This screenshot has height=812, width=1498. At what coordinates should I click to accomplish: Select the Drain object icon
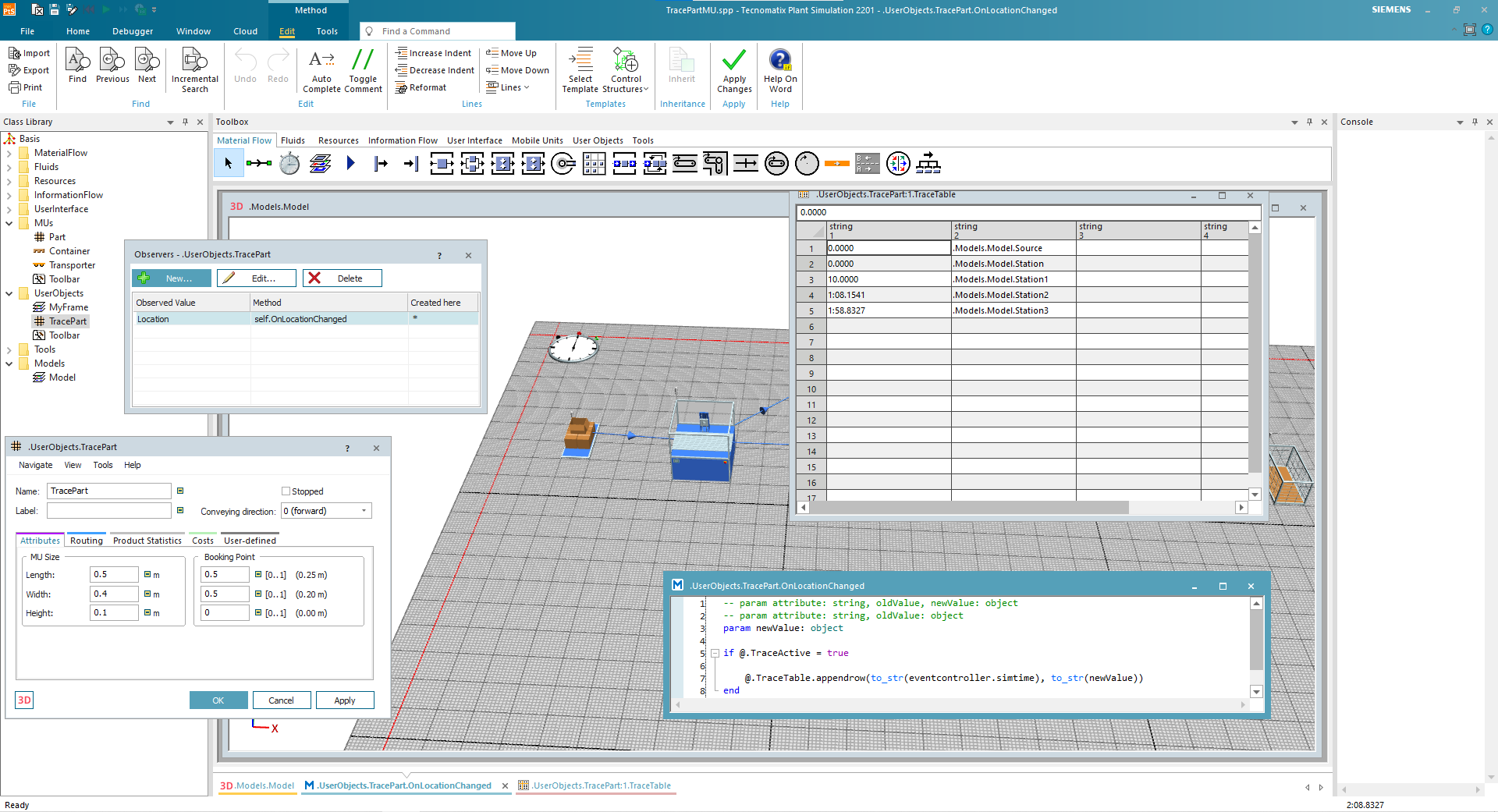click(411, 163)
